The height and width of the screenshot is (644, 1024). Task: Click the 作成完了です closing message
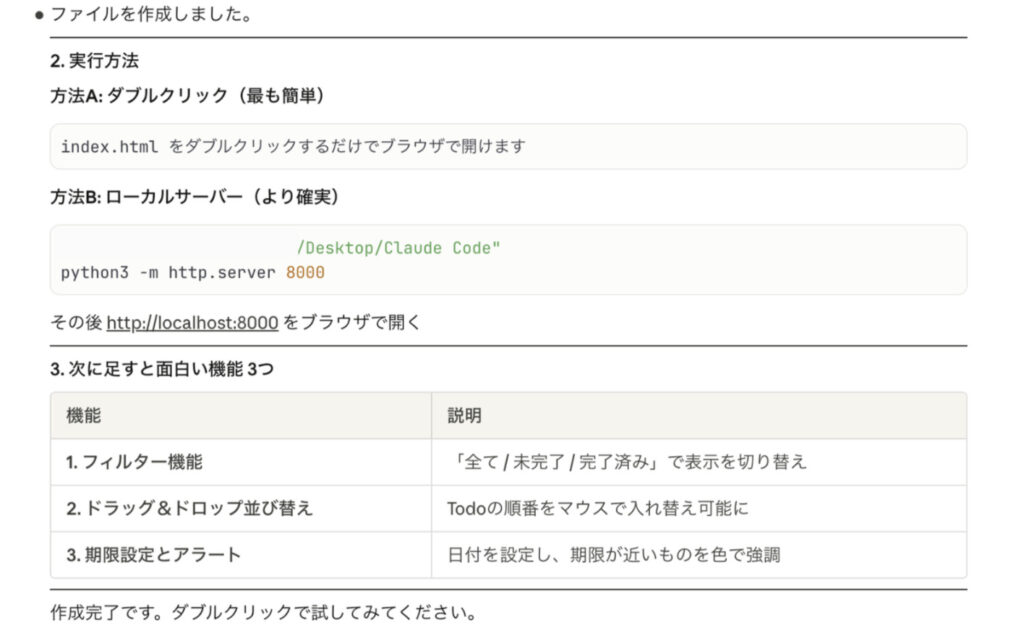tap(263, 612)
